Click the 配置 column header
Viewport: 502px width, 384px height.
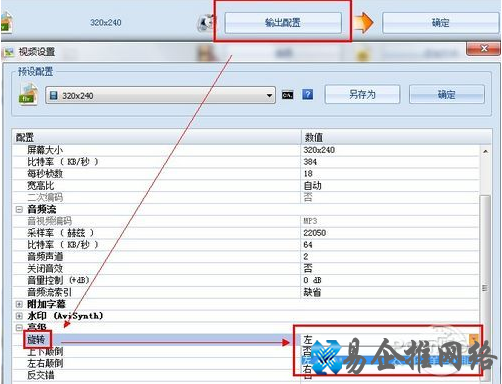(157, 137)
